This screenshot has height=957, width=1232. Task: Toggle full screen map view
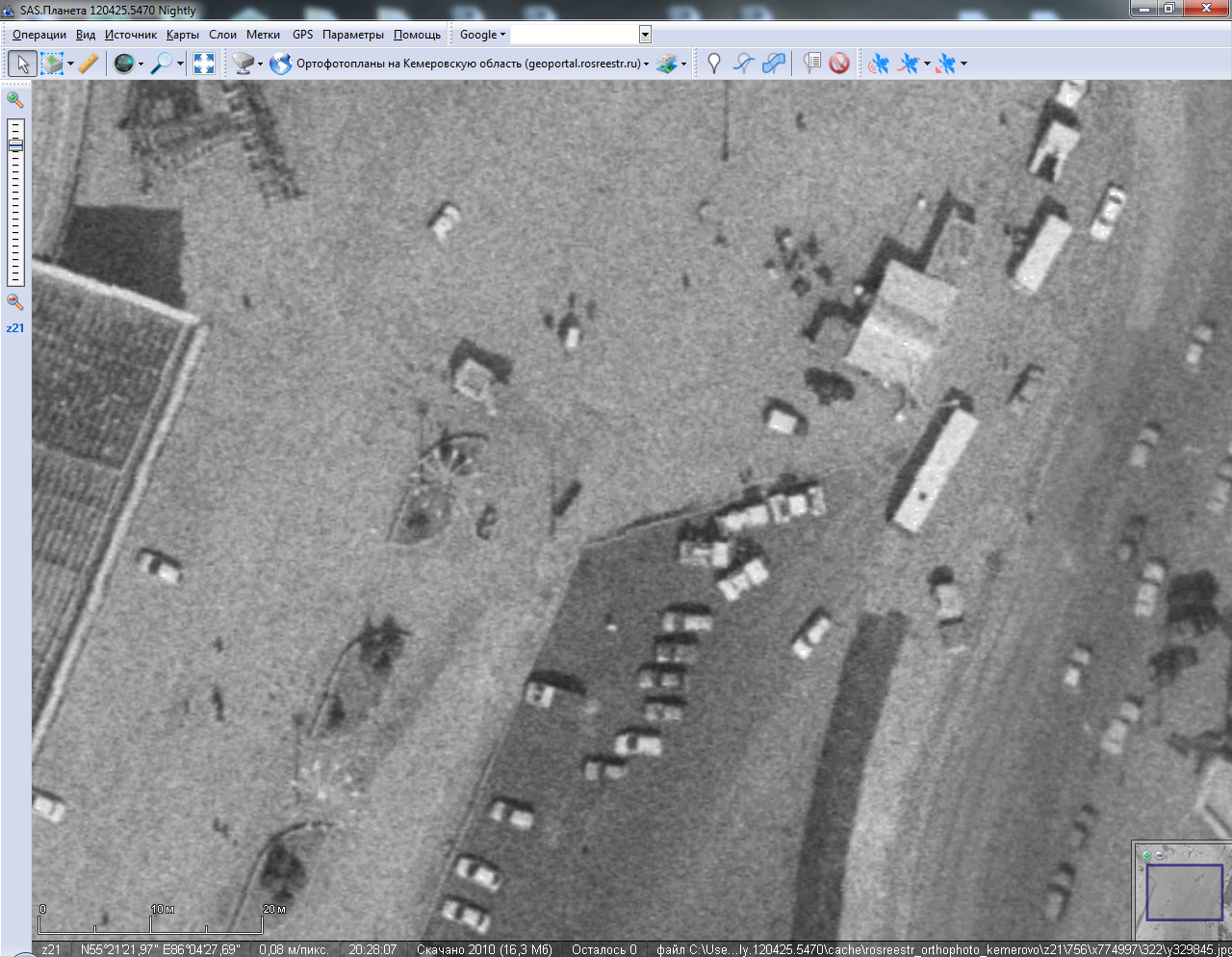[x=204, y=64]
